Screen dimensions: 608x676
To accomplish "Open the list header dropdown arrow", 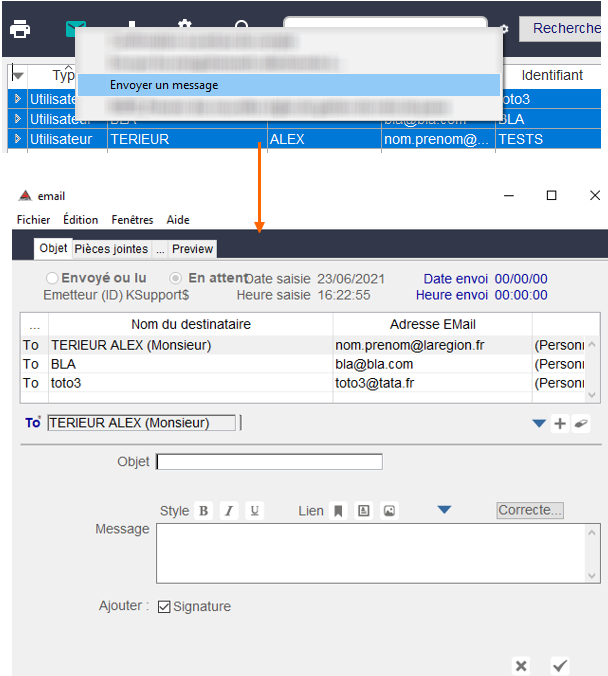I will coord(18,75).
